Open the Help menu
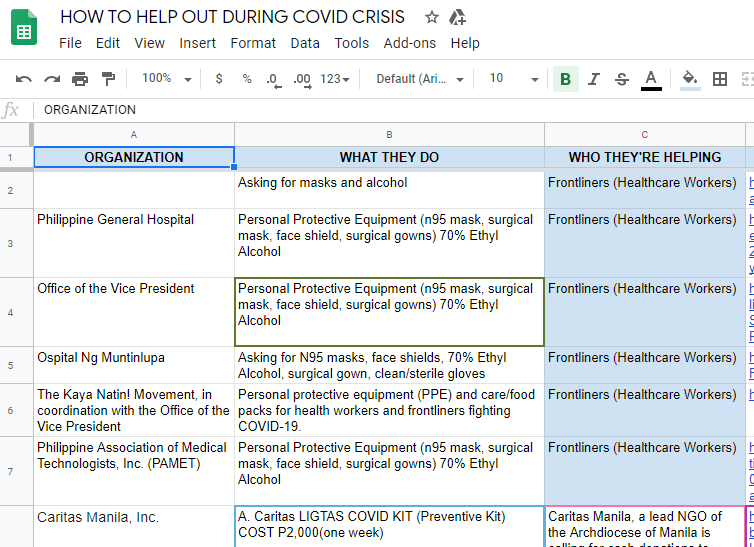 pyautogui.click(x=465, y=43)
